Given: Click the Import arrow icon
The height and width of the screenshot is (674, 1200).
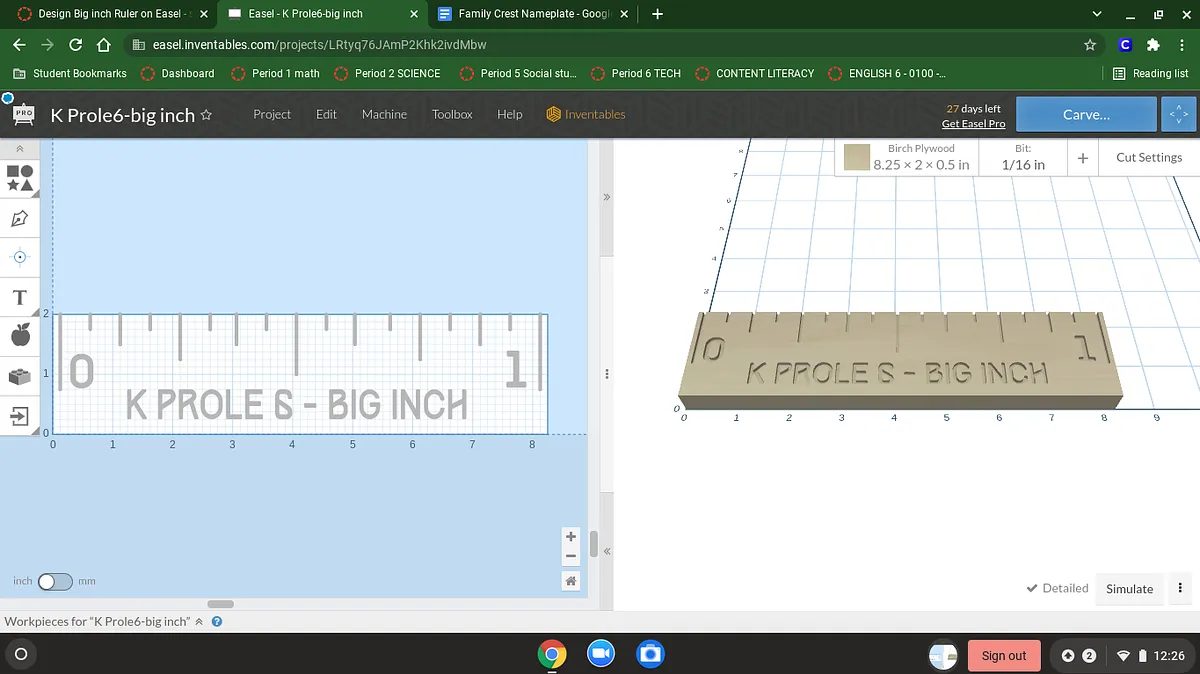Looking at the screenshot, I should click(x=19, y=415).
